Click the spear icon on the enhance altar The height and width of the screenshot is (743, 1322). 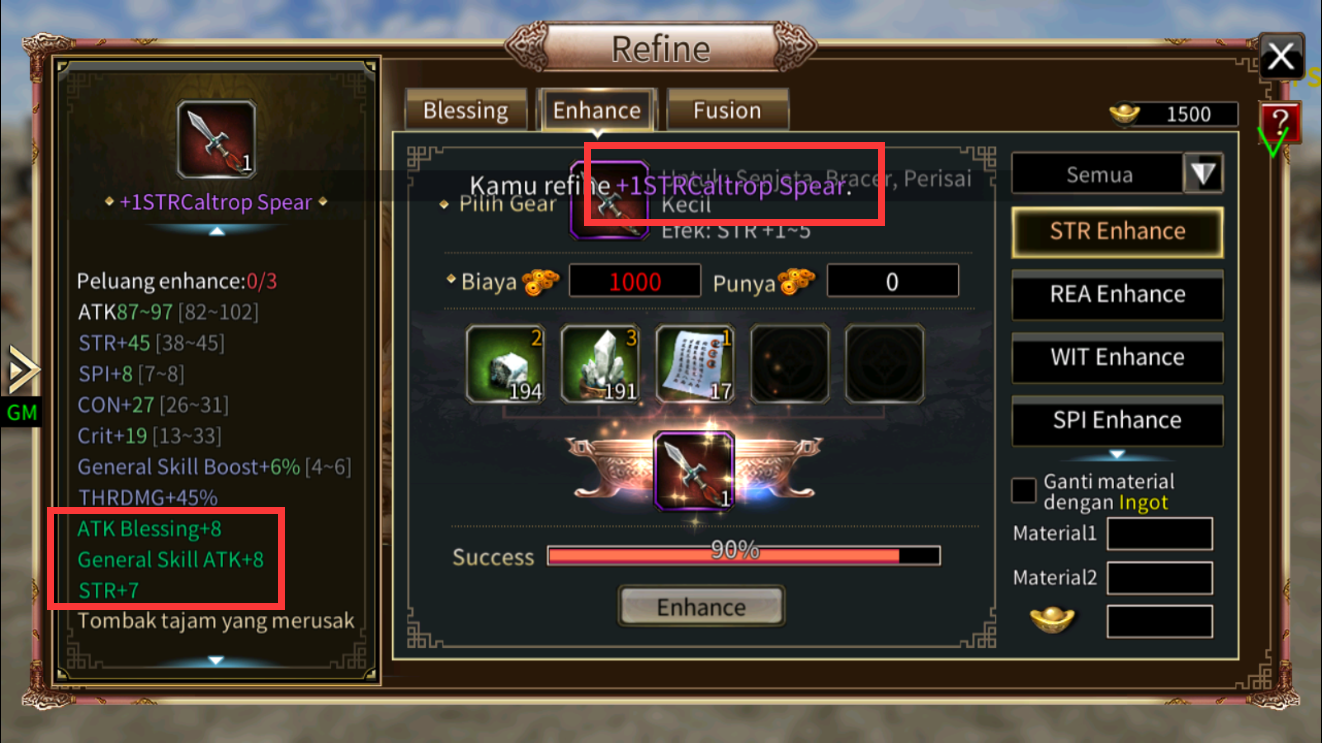(693, 470)
